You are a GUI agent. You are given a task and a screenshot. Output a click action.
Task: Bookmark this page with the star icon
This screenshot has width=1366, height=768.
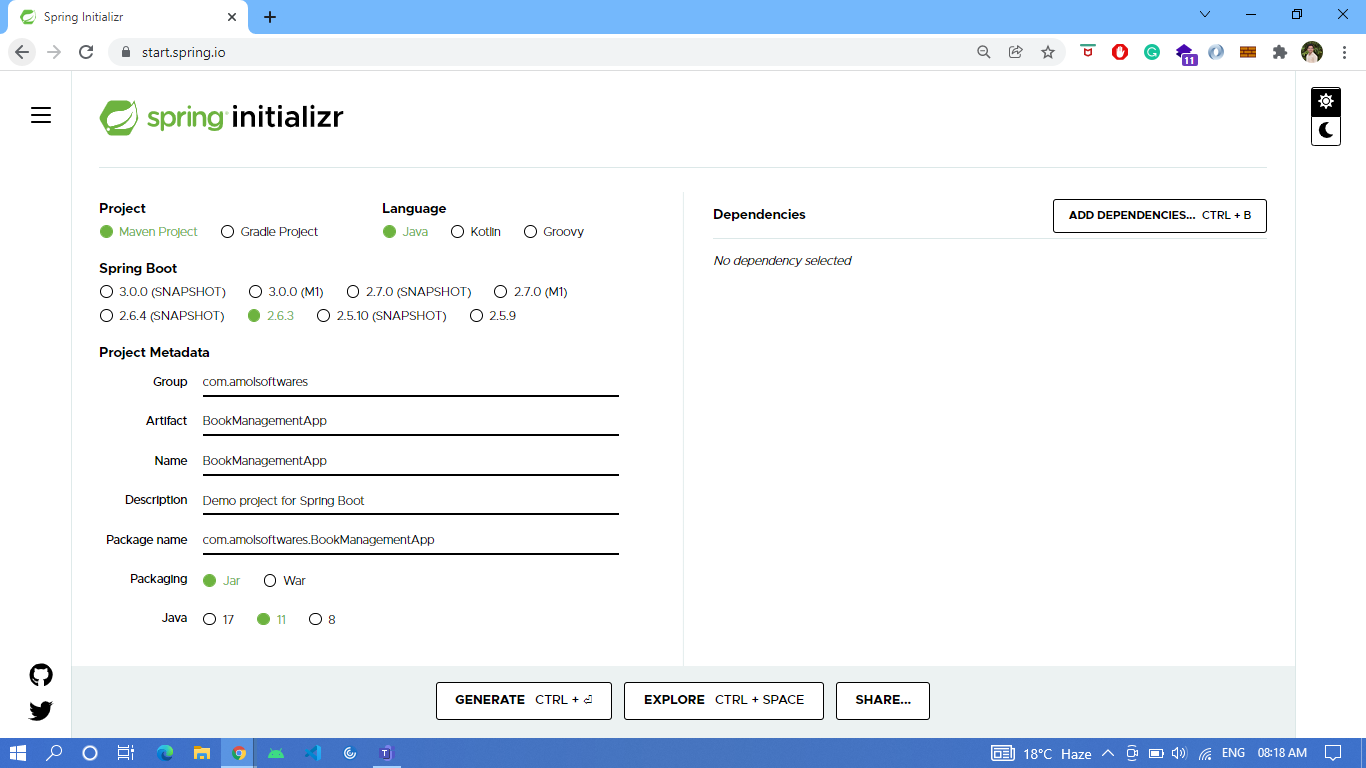tap(1048, 52)
